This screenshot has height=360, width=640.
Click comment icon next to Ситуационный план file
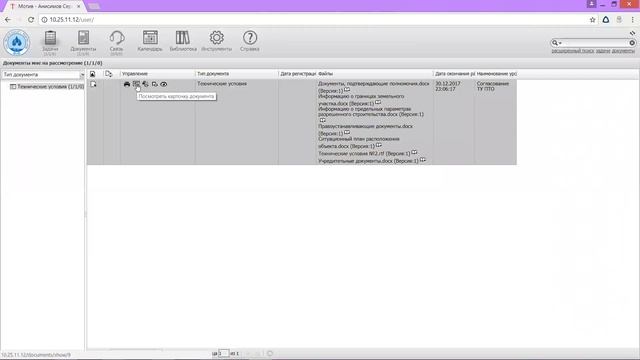click(x=379, y=145)
